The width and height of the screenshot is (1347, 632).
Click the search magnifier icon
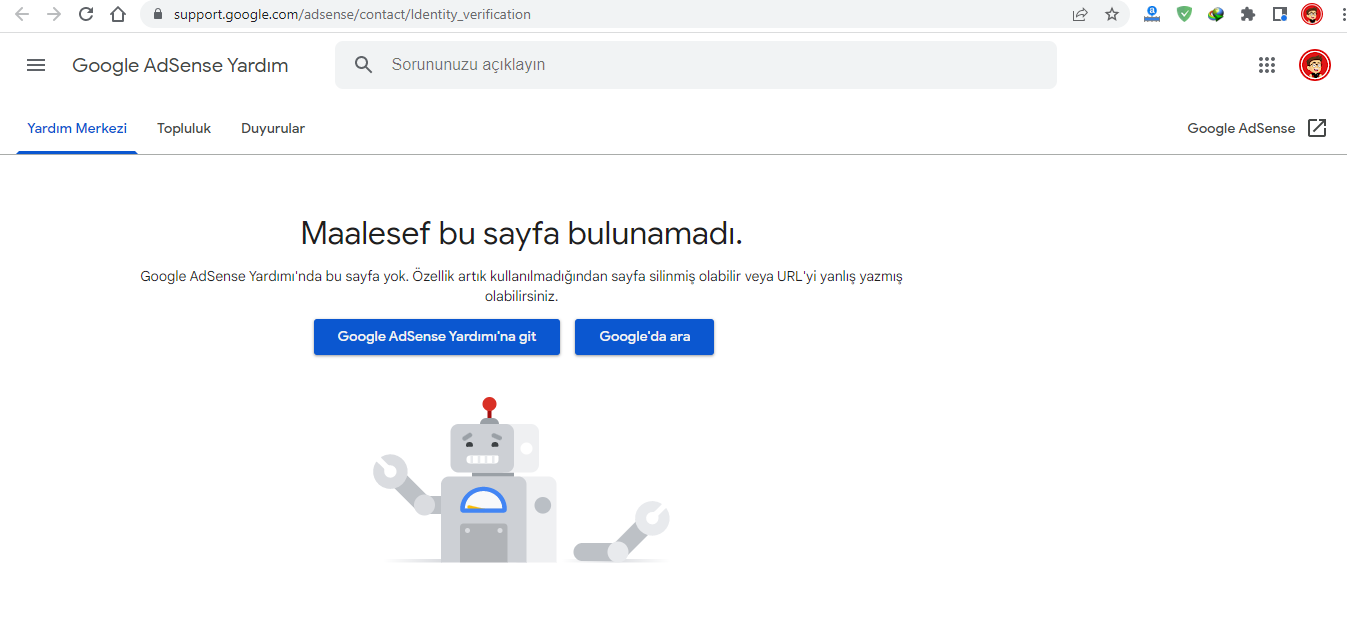(x=364, y=65)
